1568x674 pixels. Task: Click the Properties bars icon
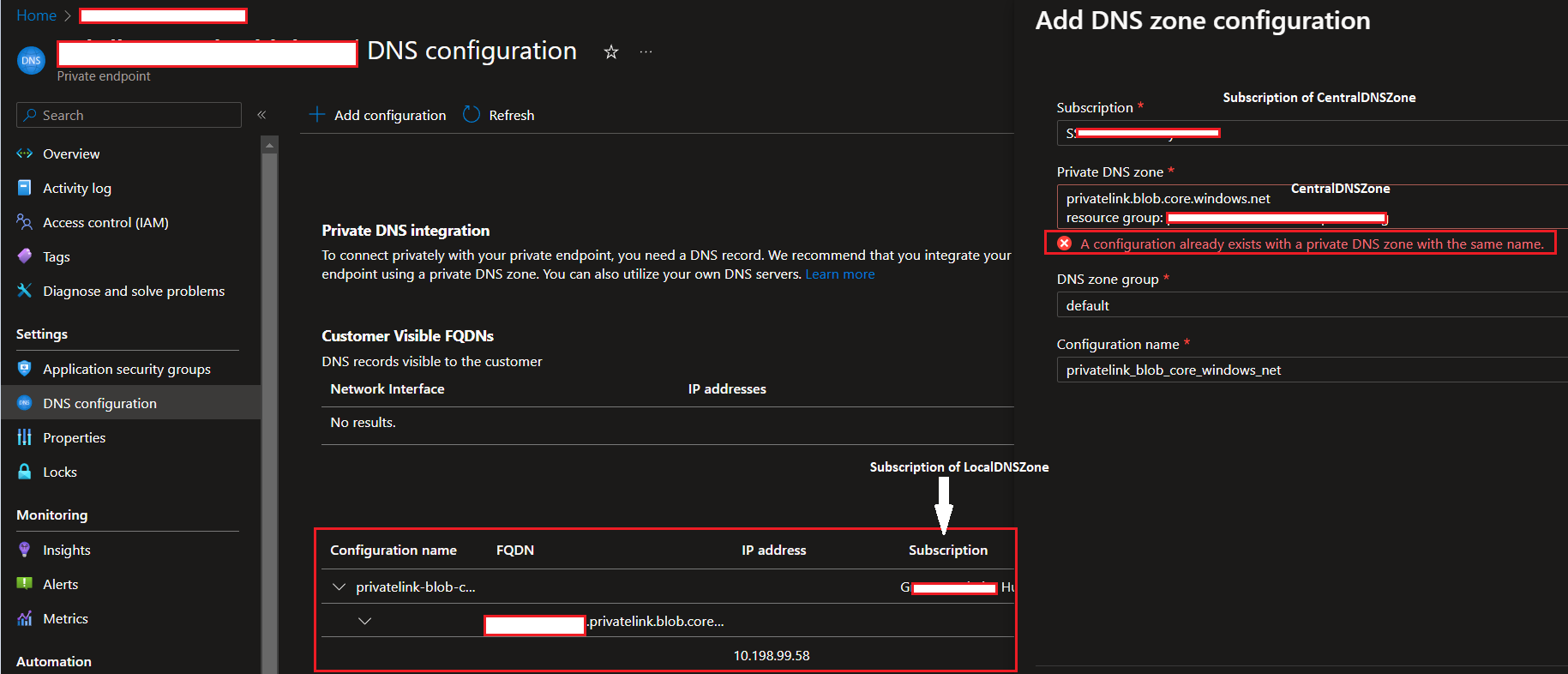click(25, 437)
